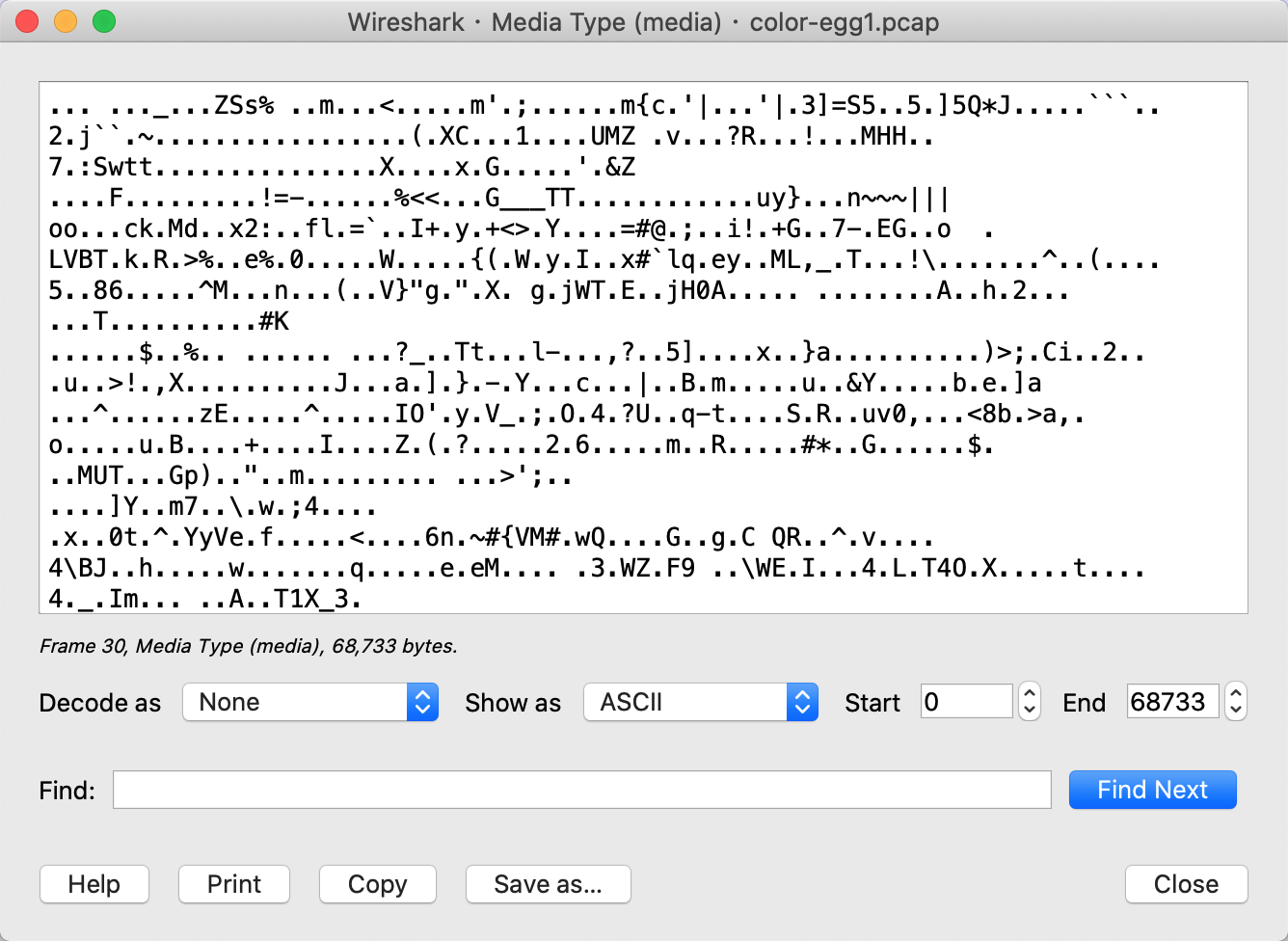Print the media data
The image size is (1288, 941).
(x=234, y=884)
